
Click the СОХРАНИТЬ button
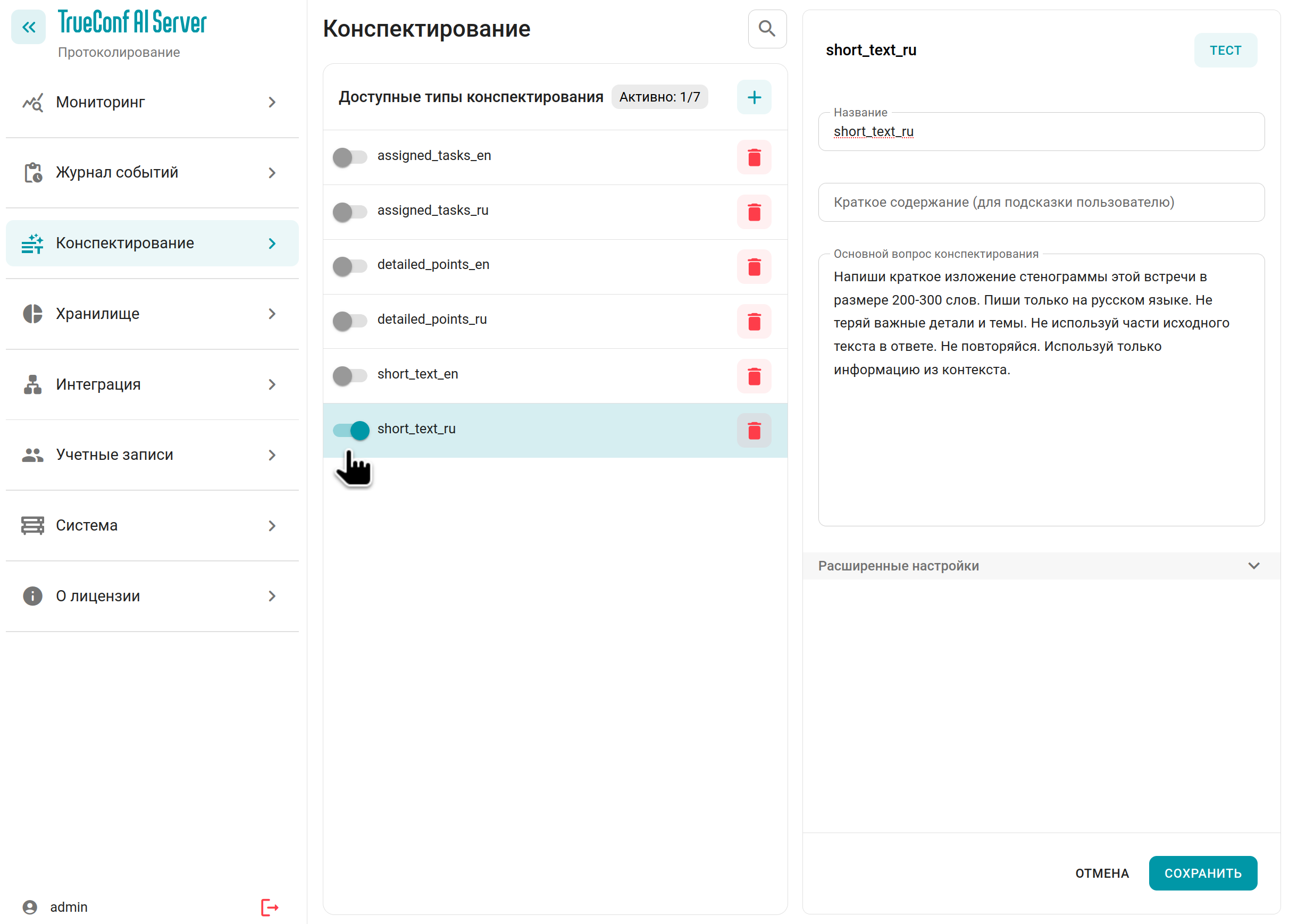click(x=1203, y=873)
